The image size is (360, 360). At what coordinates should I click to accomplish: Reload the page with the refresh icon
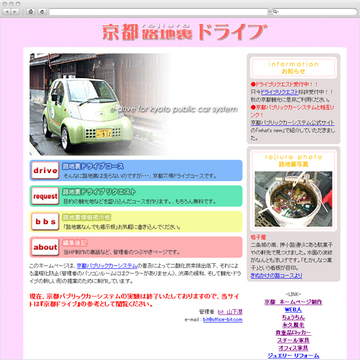[42, 12]
